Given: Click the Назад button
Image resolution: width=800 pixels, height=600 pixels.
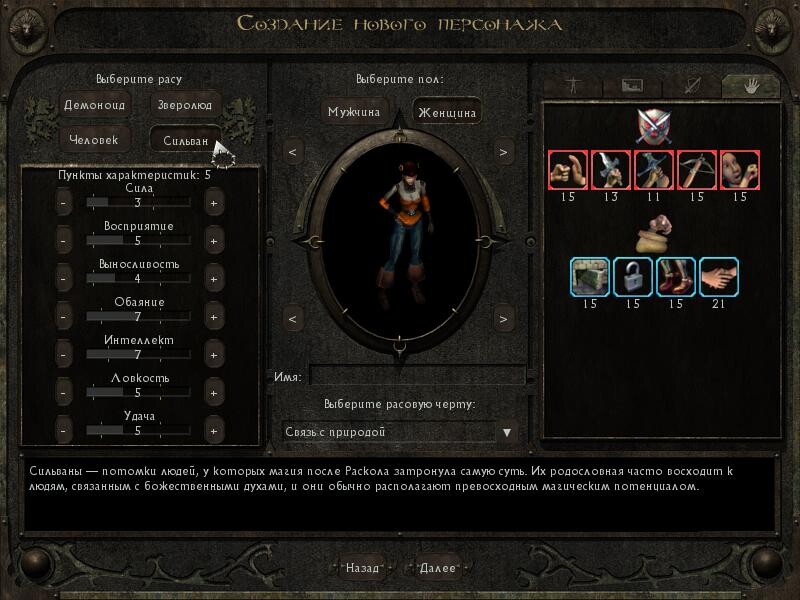Looking at the screenshot, I should tap(362, 568).
